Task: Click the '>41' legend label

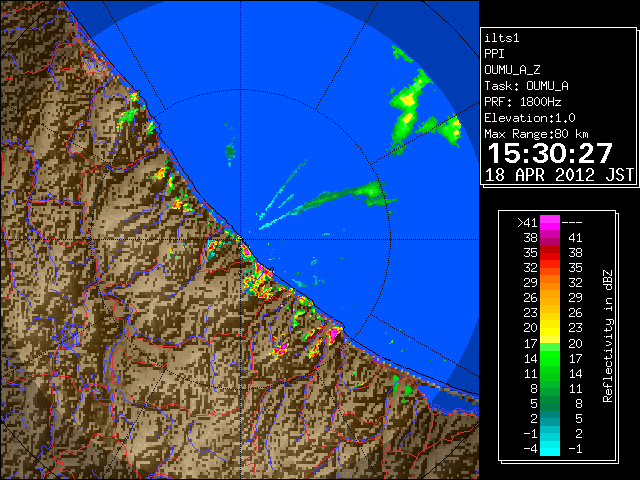Action: pos(527,223)
